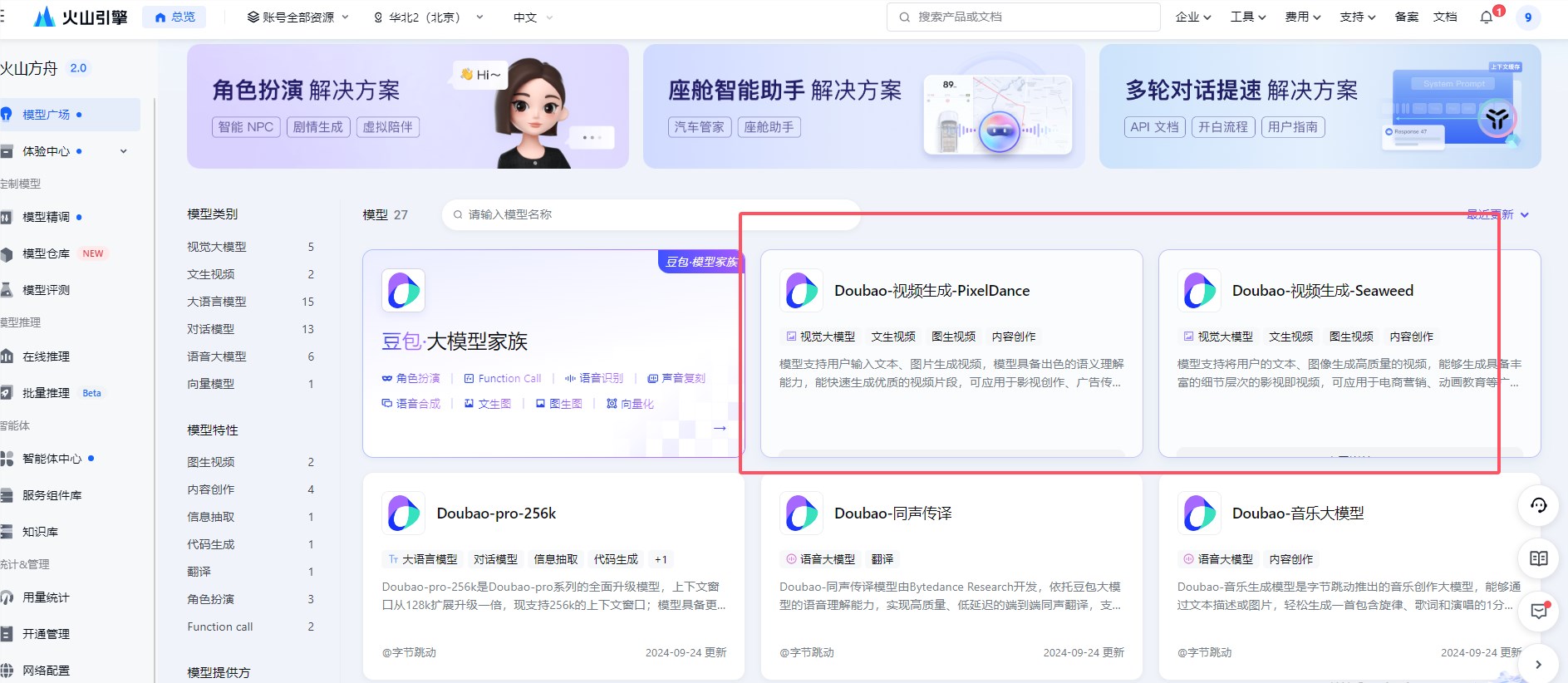
Task: Open the 总览 home button
Action: [x=174, y=17]
